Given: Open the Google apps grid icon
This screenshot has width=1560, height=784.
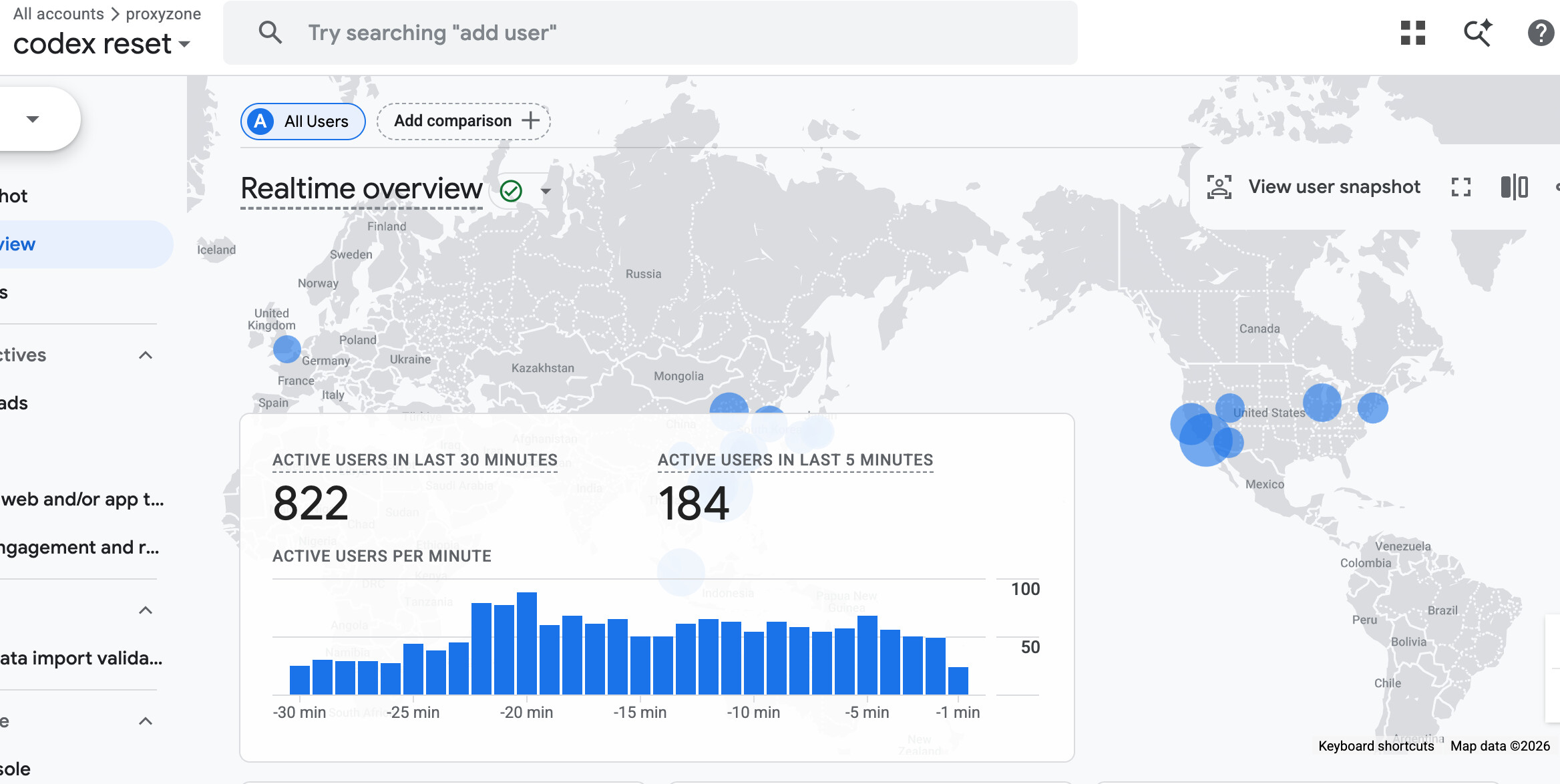Looking at the screenshot, I should 1412,33.
